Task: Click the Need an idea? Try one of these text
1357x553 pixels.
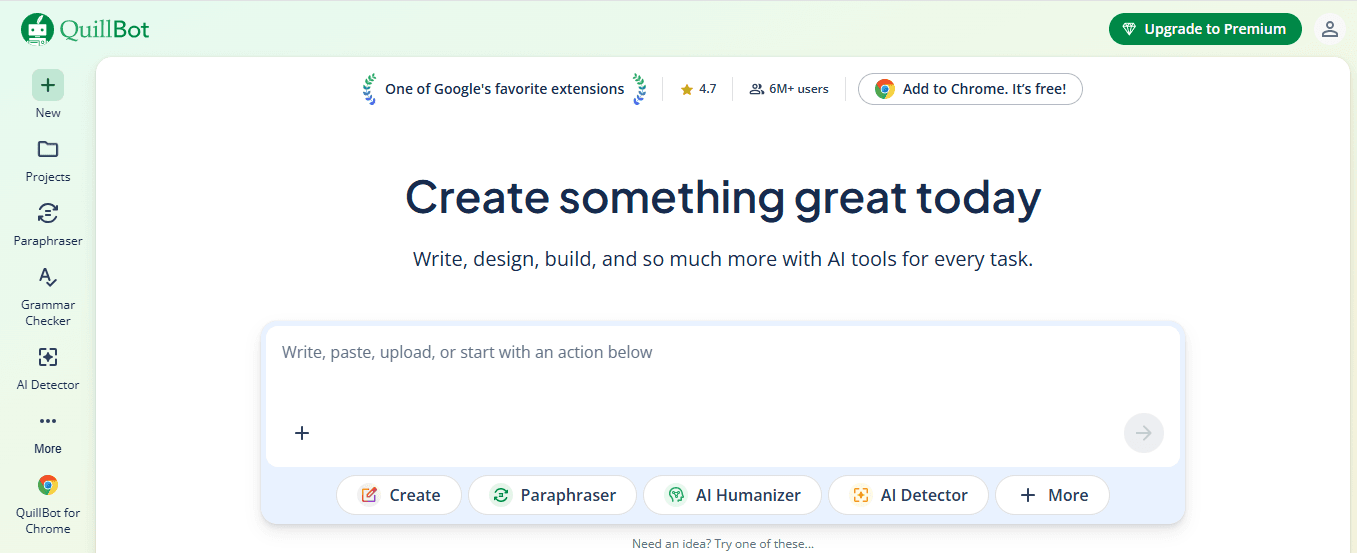Action: coord(723,544)
